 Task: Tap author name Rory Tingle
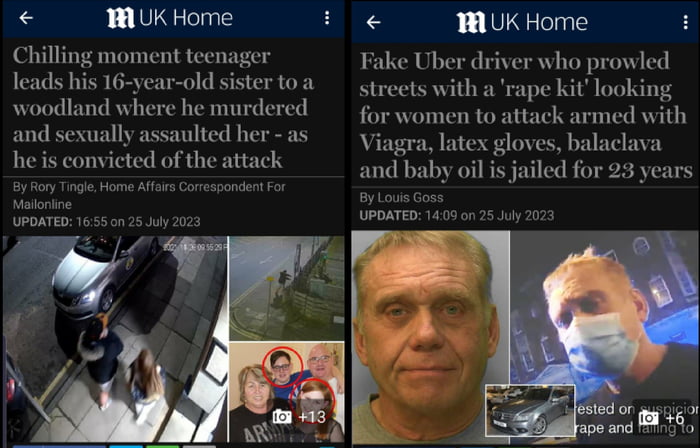[x=62, y=187]
